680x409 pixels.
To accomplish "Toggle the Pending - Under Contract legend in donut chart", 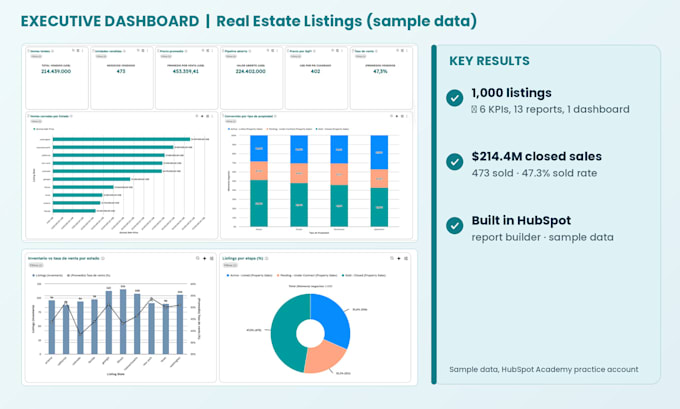I will pyautogui.click(x=307, y=275).
